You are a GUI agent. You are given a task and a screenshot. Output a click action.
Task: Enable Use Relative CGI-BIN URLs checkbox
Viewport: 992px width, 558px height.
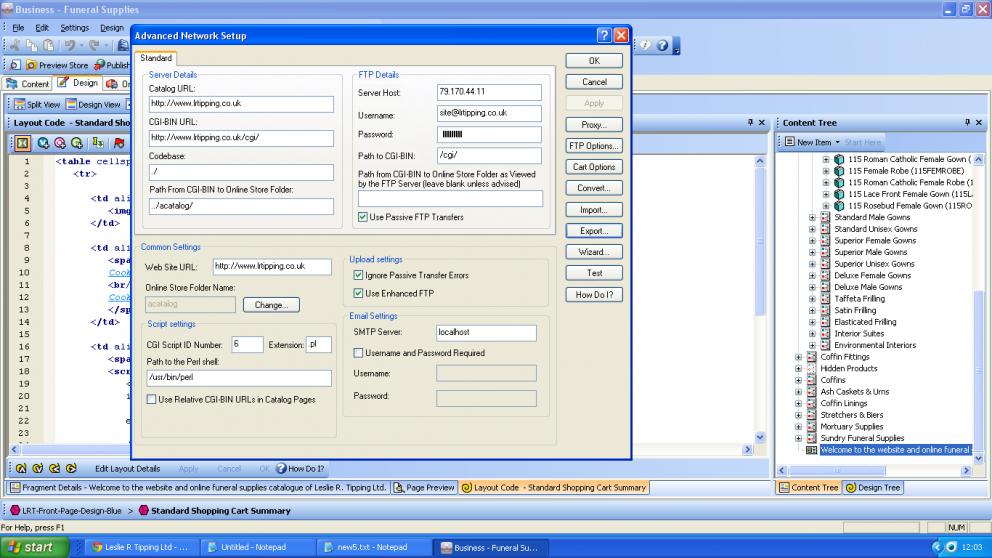pyautogui.click(x=151, y=399)
